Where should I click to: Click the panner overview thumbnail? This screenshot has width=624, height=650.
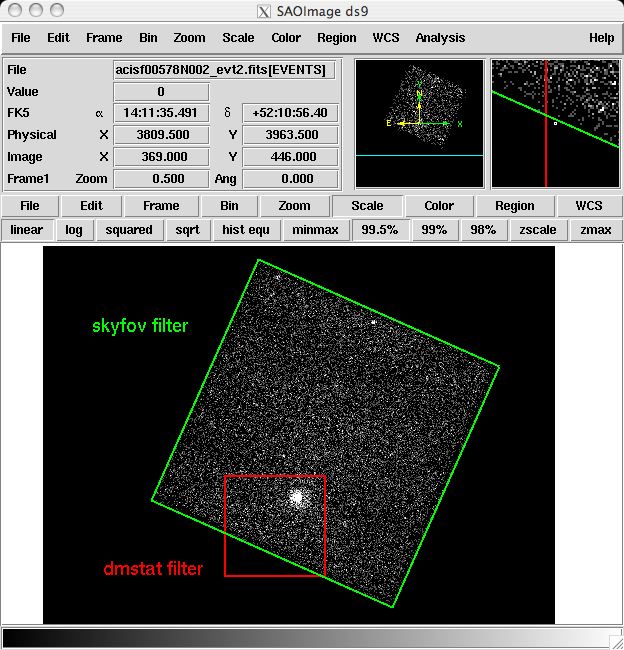pos(419,124)
